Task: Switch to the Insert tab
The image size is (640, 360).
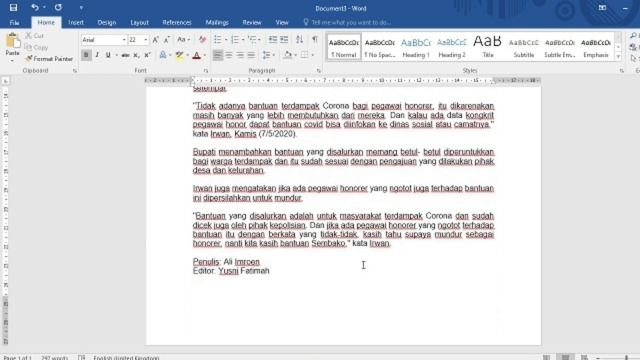Action: pos(76,22)
